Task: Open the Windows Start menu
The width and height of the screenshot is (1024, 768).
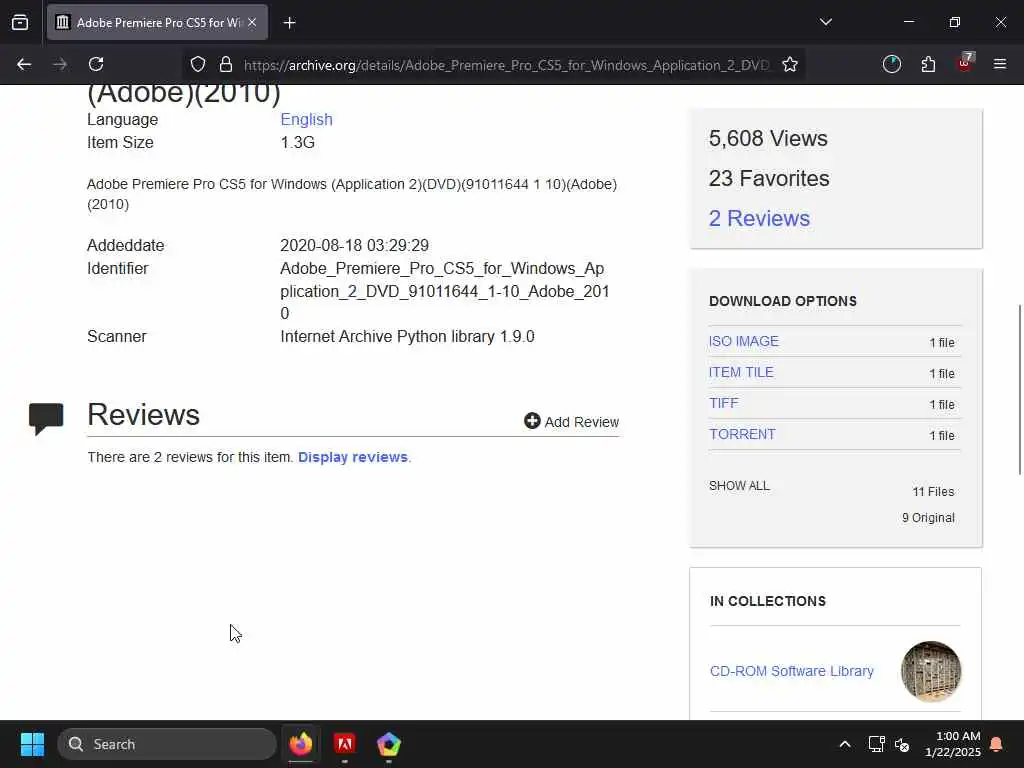Action: pos(32,744)
